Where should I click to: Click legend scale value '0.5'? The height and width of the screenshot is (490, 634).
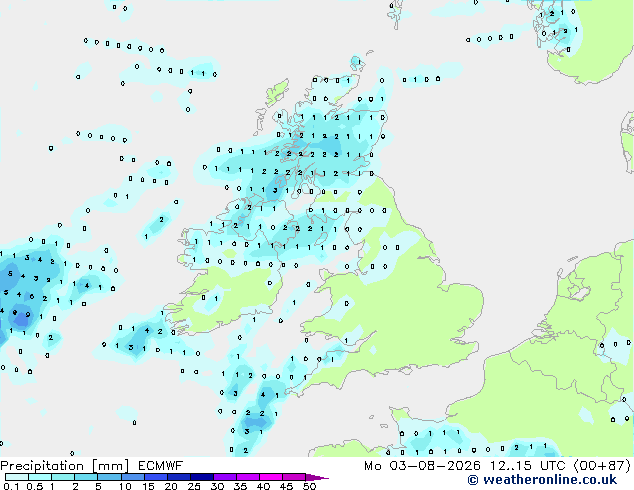(35, 486)
